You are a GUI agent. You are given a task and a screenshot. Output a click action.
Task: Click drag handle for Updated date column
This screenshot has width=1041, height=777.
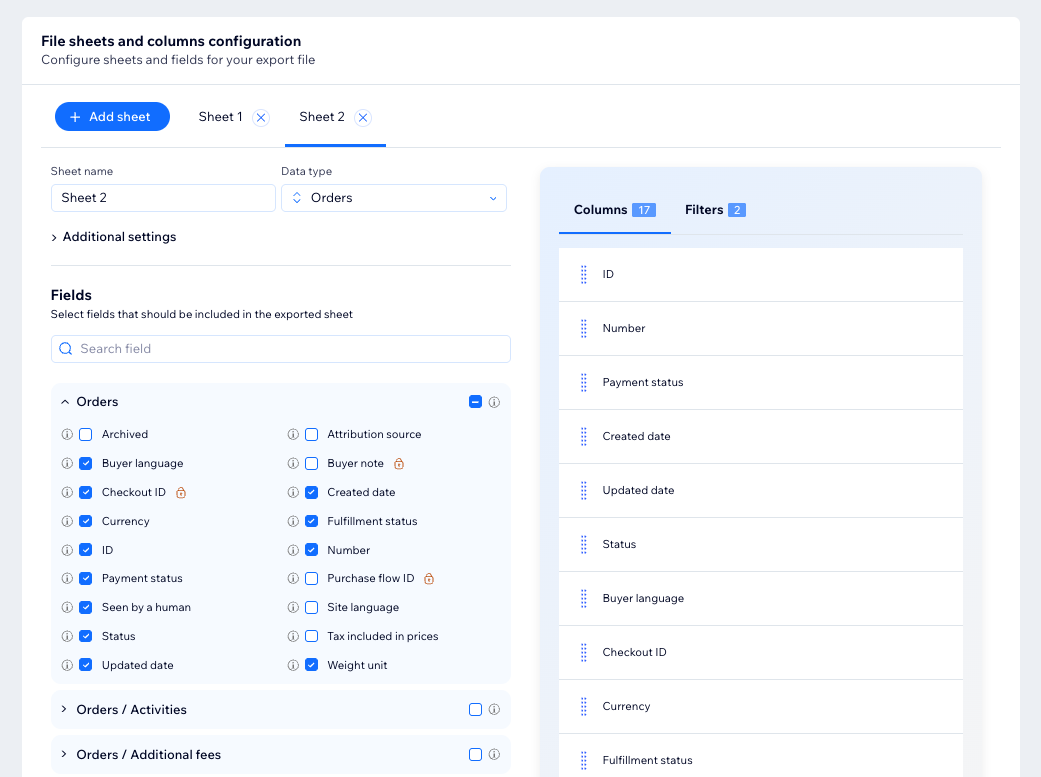click(x=584, y=490)
